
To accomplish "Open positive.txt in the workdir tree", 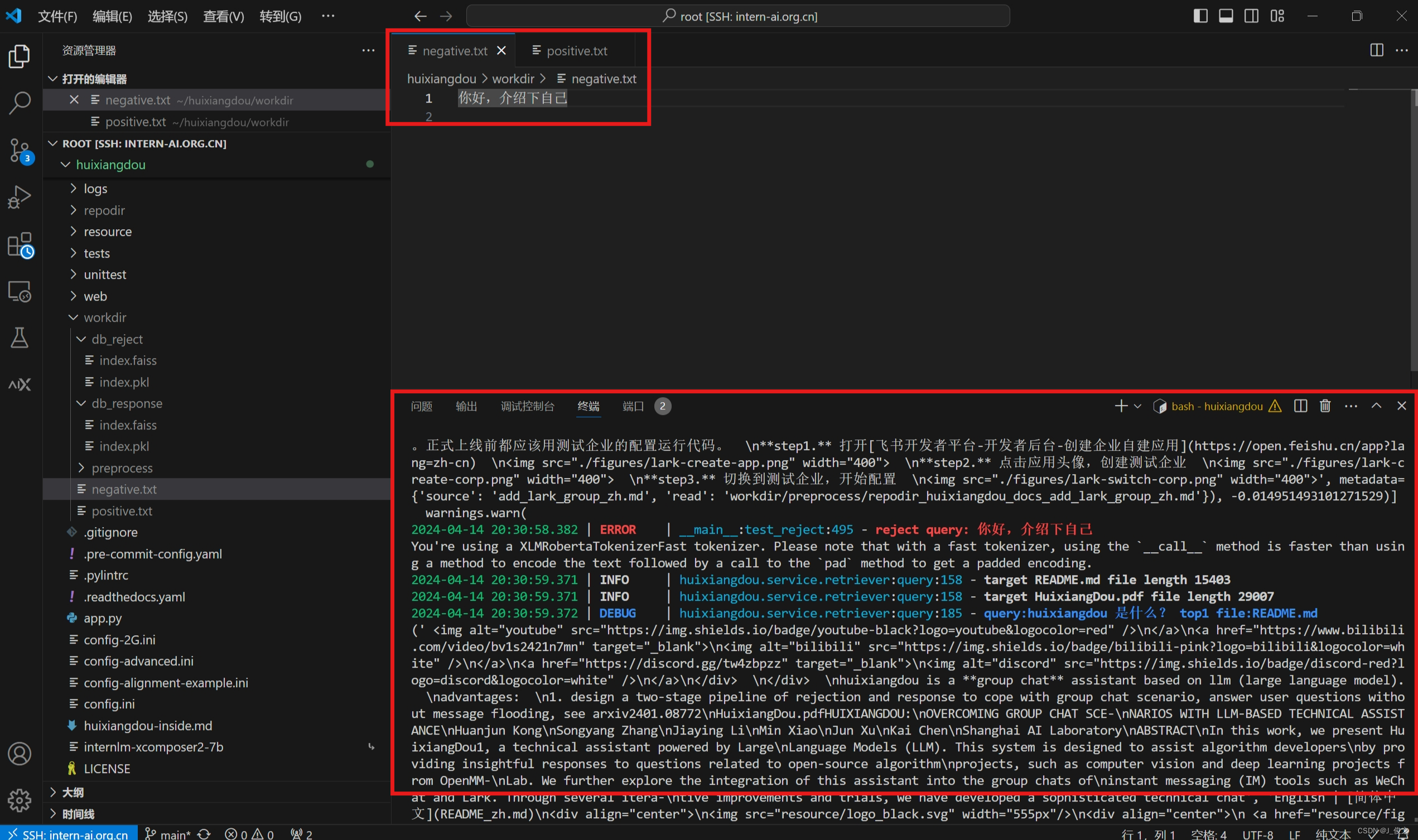I will coord(216,511).
